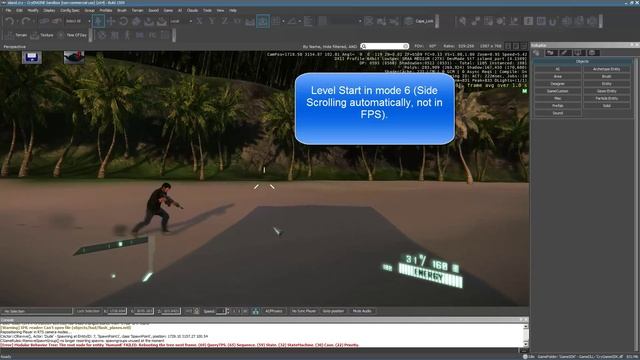
Task: Click the Redo arrow icon
Action: (26, 21)
